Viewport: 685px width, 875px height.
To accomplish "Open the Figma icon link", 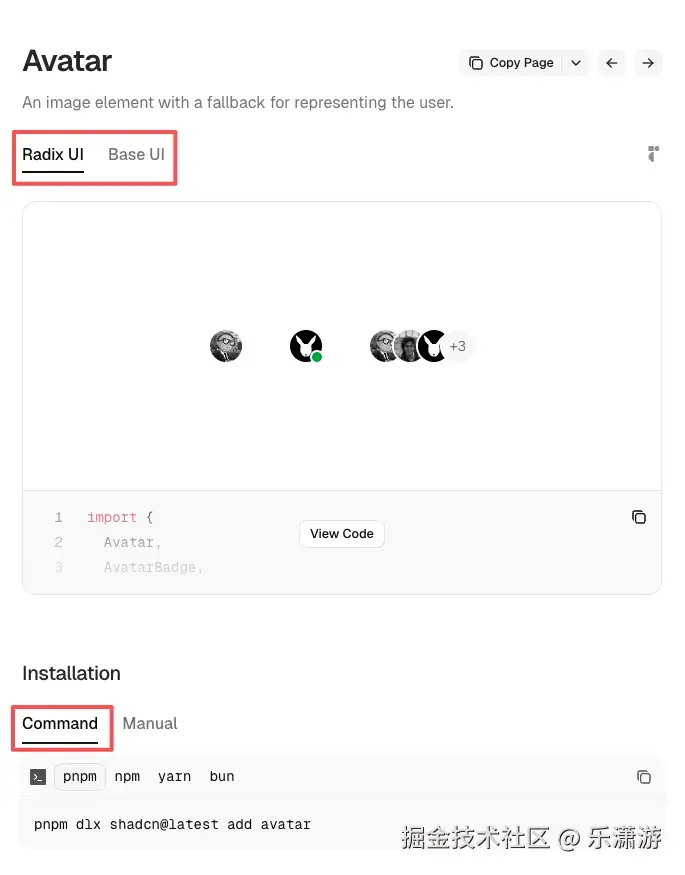I will coord(653,154).
